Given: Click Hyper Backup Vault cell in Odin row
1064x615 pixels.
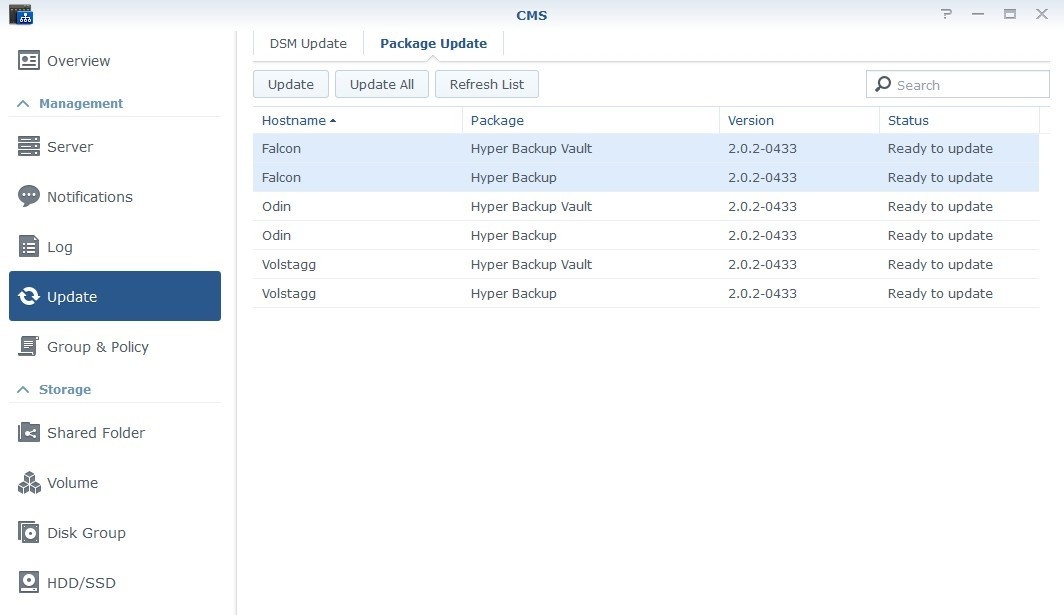Looking at the screenshot, I should coord(531,206).
